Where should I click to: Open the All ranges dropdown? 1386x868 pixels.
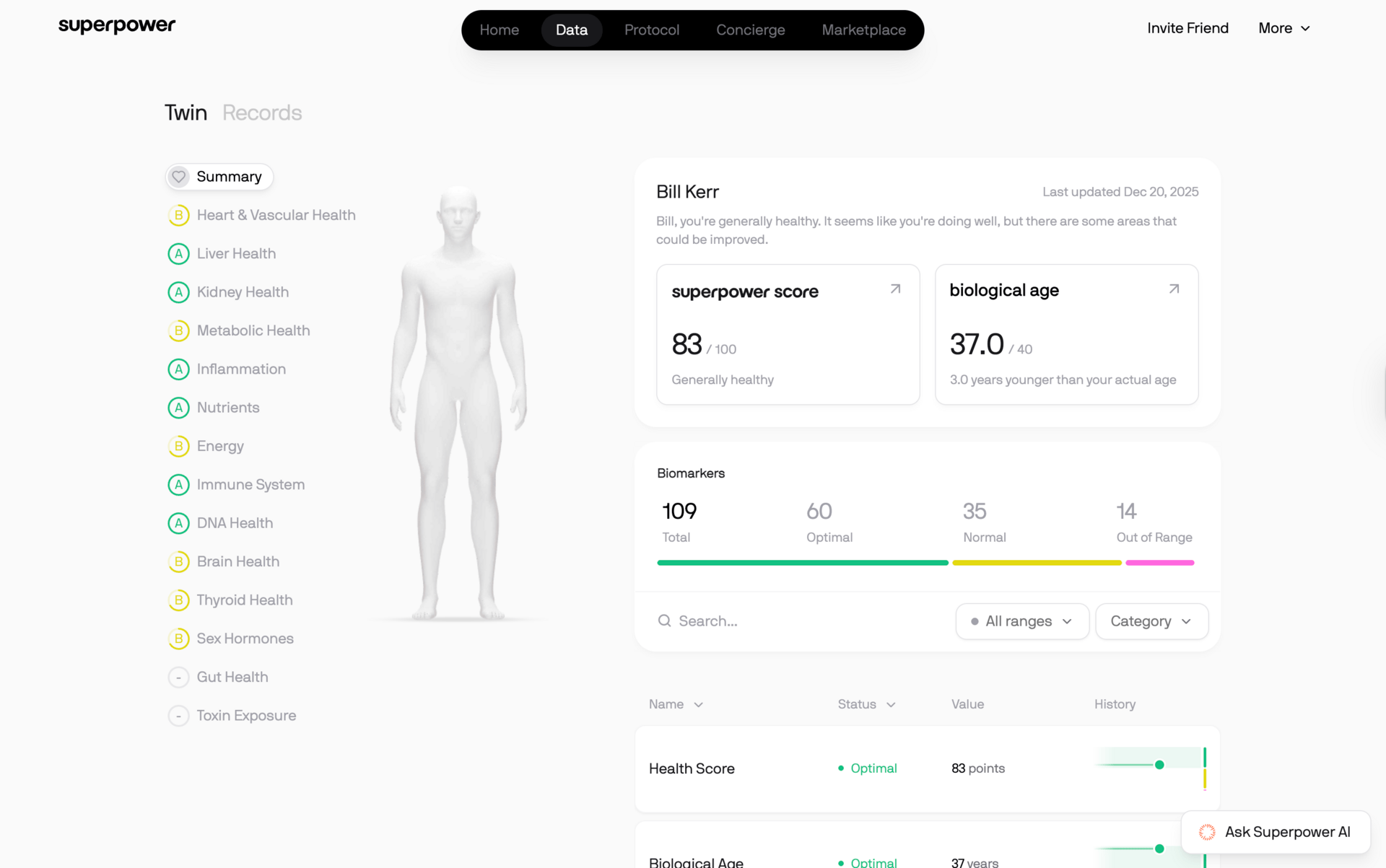1021,621
